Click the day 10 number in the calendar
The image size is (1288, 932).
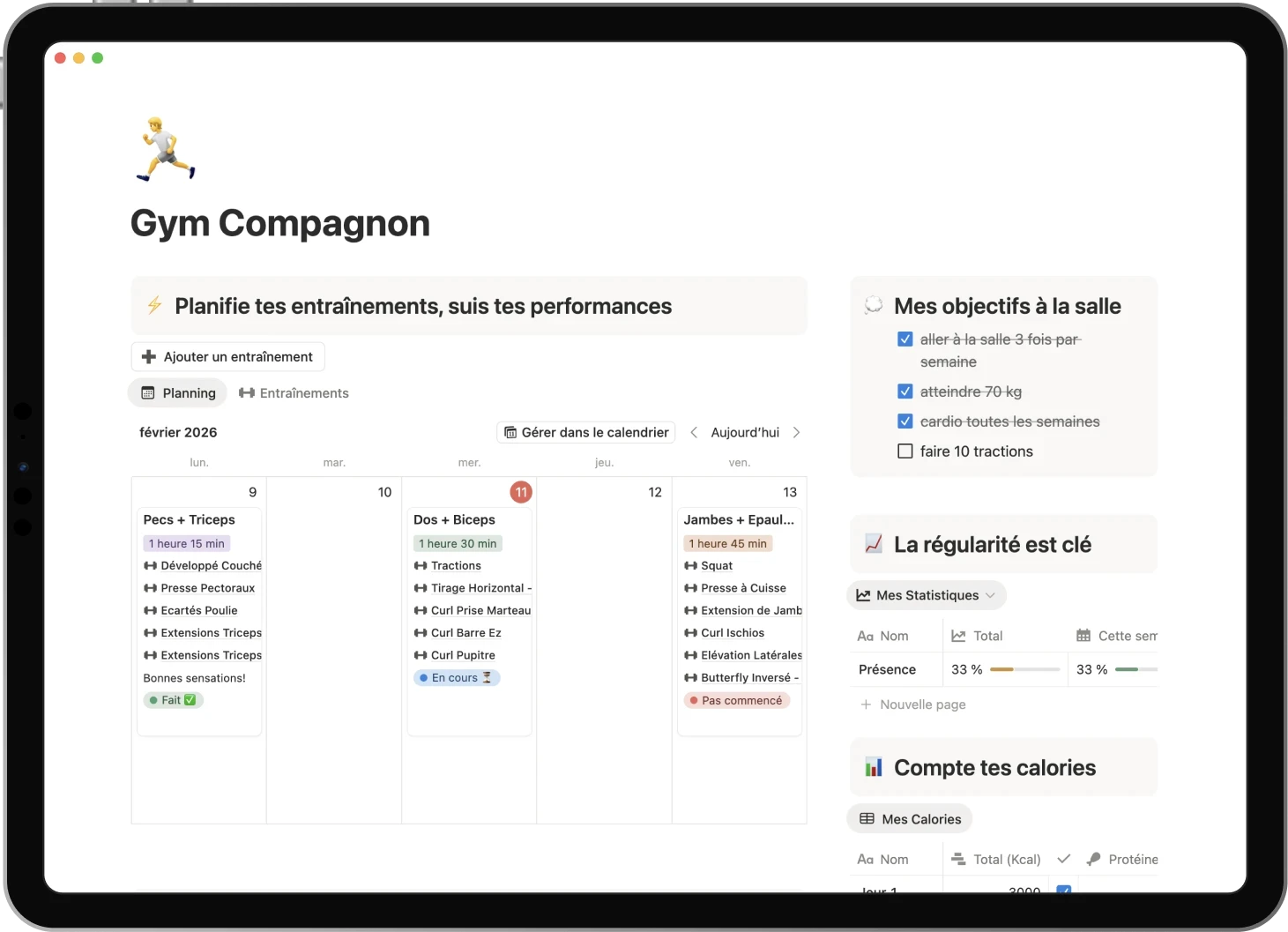pyautogui.click(x=384, y=492)
